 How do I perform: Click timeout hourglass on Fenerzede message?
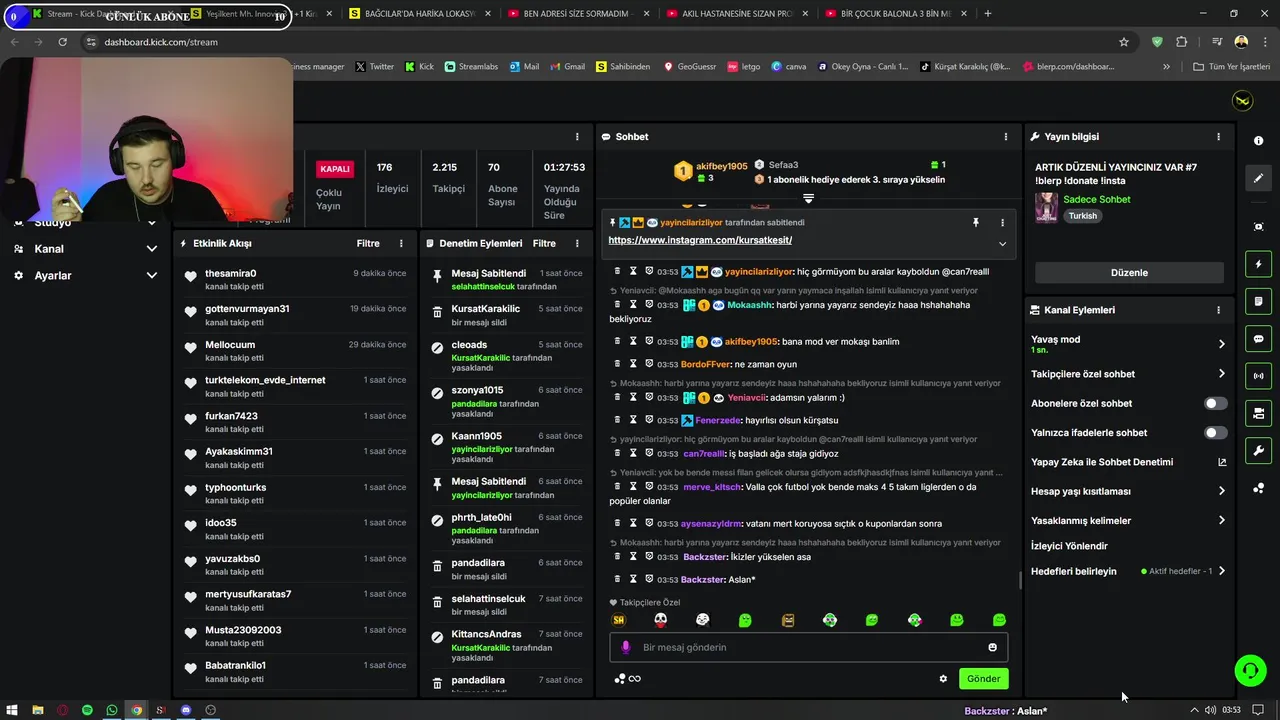tap(633, 420)
